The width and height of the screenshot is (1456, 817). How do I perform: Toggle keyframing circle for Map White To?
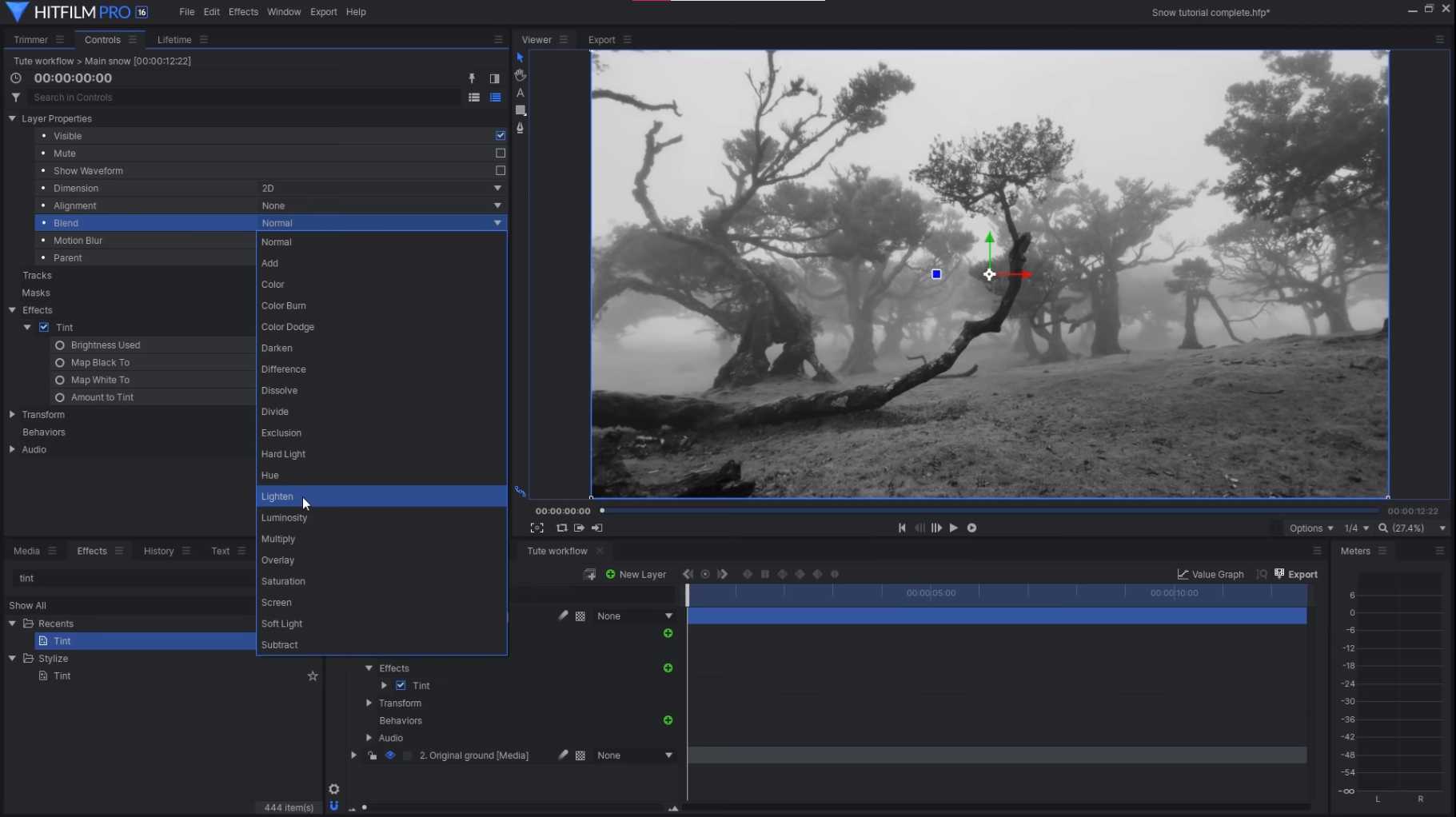(x=60, y=381)
